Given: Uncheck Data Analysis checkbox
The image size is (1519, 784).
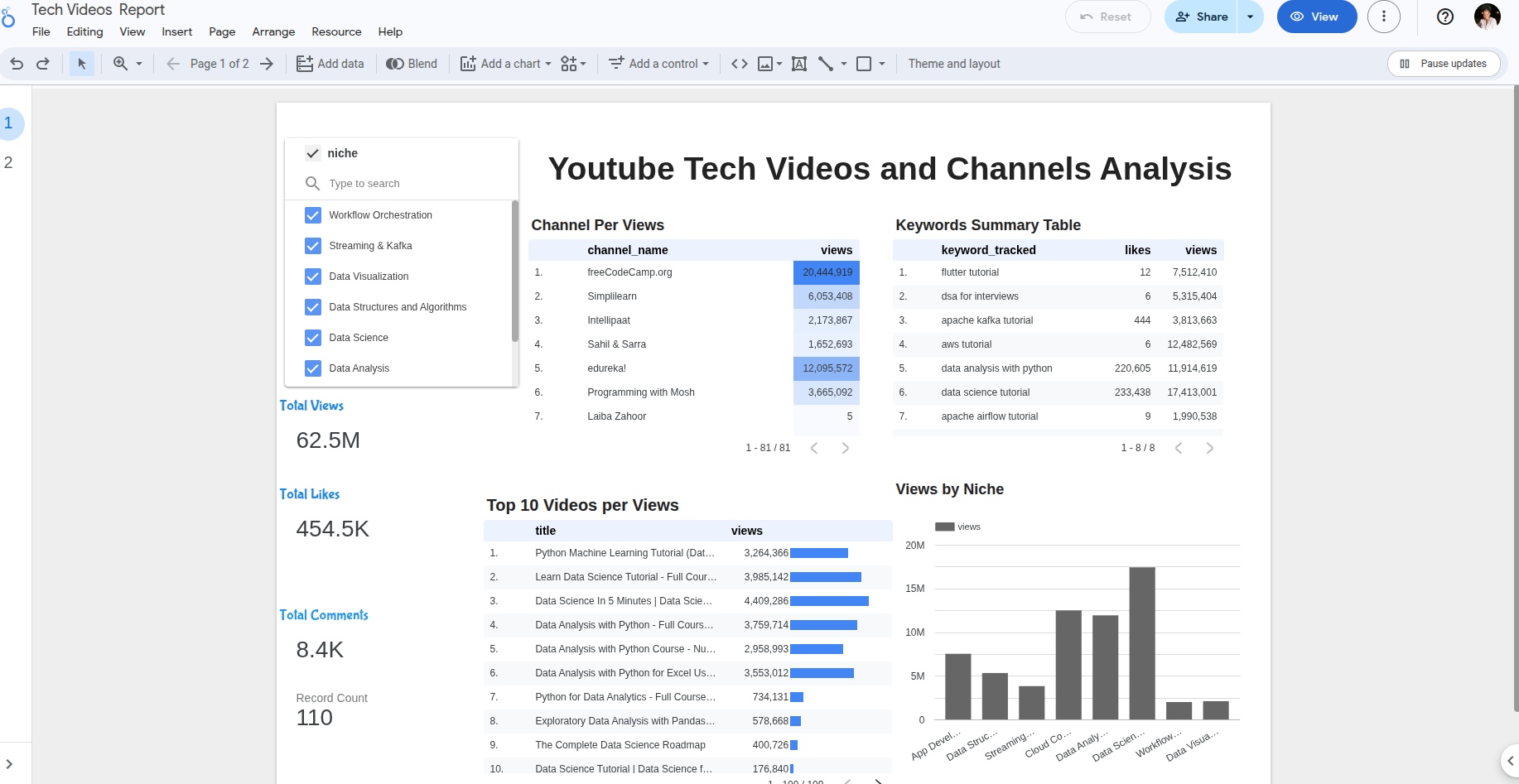Looking at the screenshot, I should click(312, 368).
